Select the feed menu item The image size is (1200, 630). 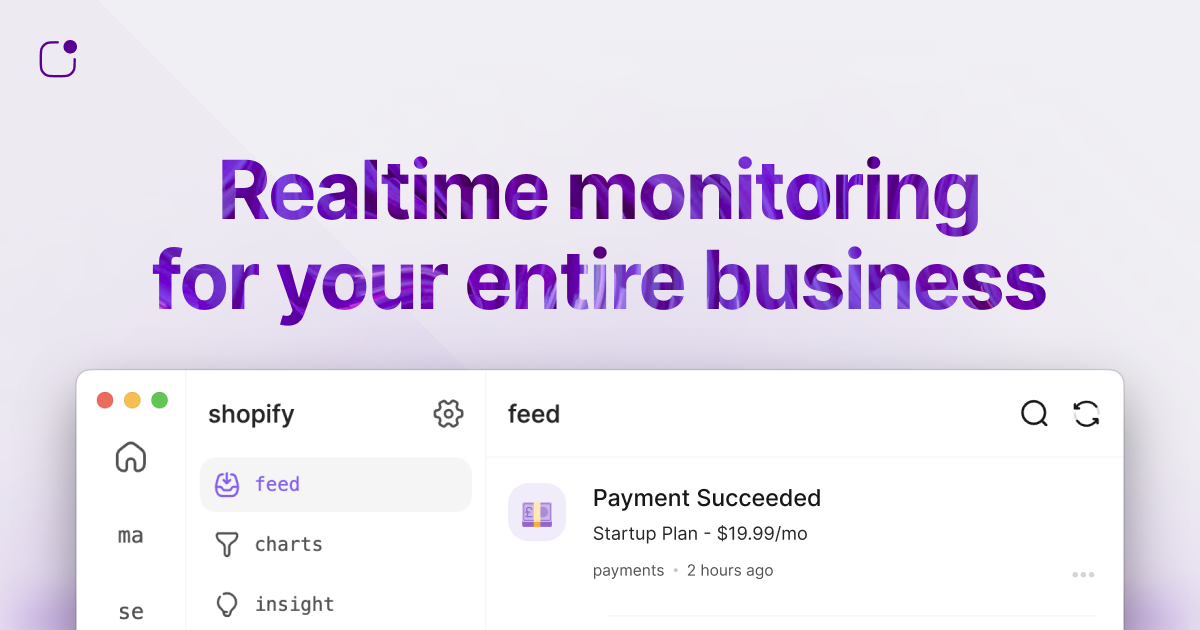[x=277, y=485]
